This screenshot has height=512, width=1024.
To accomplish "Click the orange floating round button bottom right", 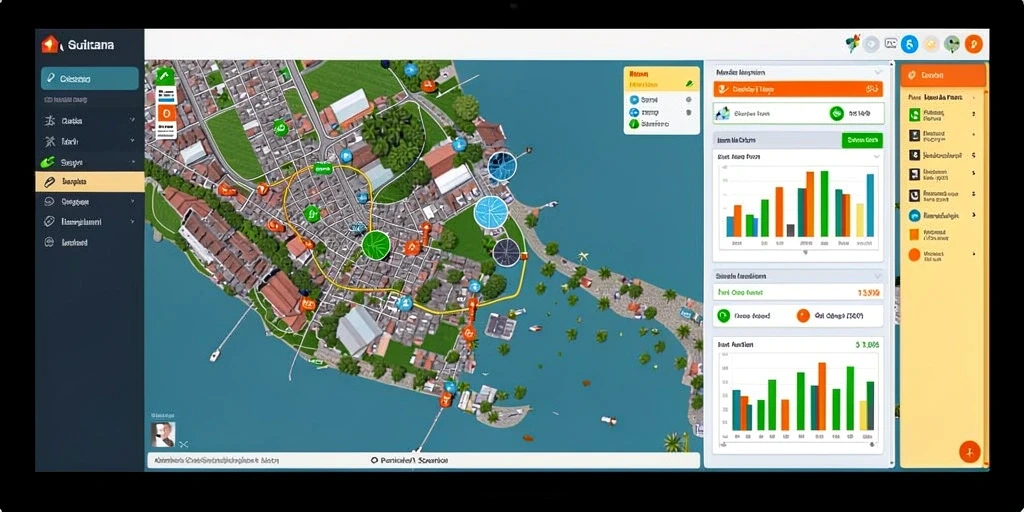I will (970, 451).
